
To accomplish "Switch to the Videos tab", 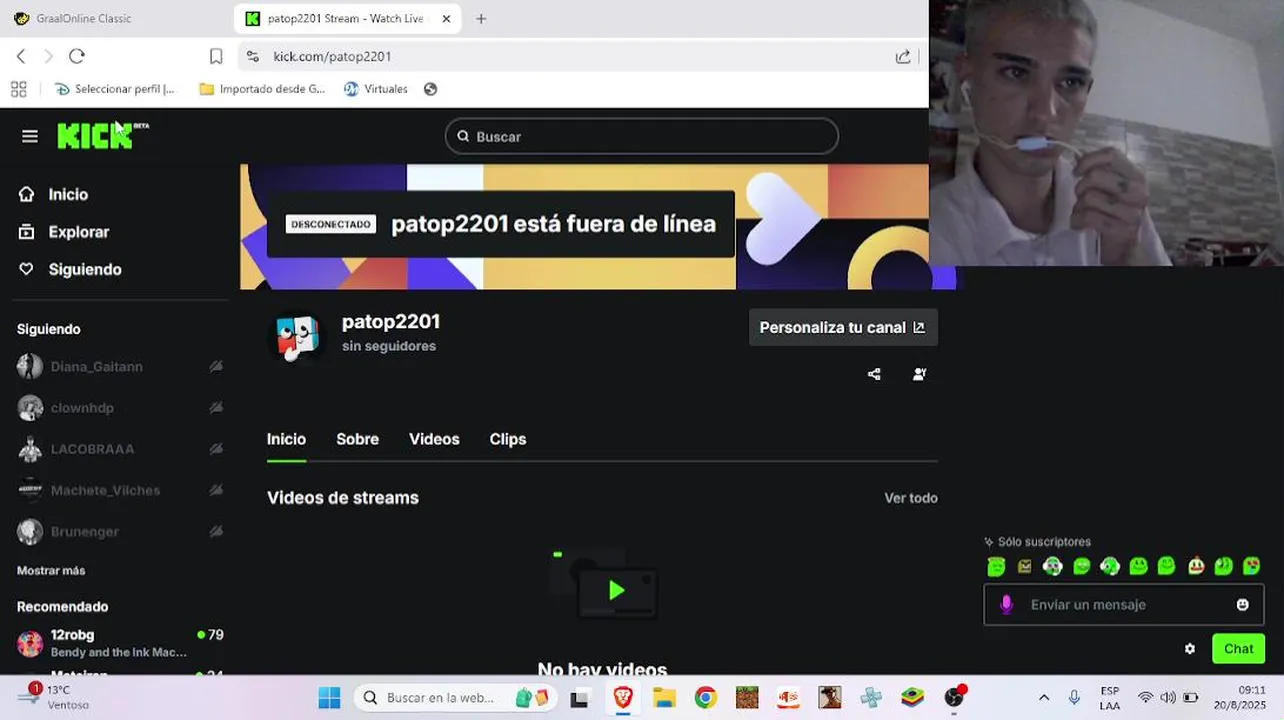I will 434,439.
